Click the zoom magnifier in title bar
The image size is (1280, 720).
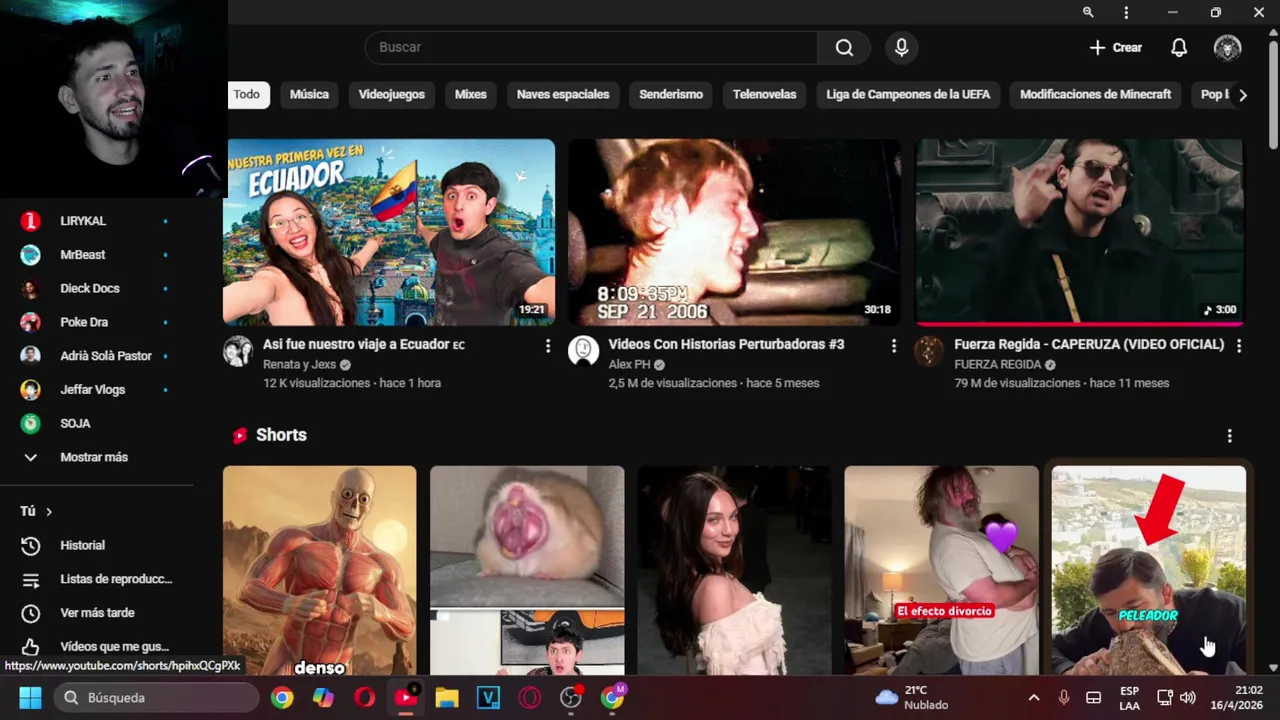click(1087, 12)
